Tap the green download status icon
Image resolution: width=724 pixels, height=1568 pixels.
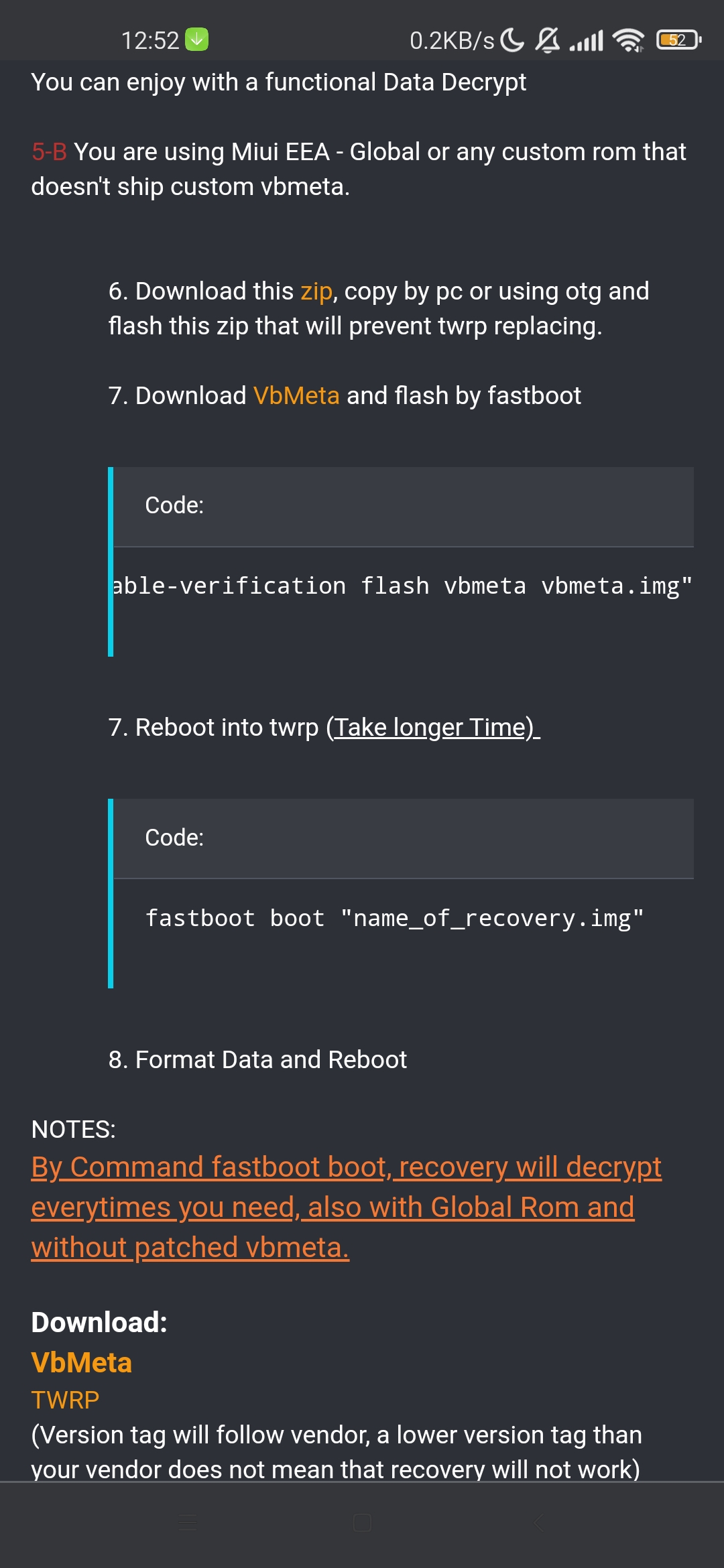197,40
